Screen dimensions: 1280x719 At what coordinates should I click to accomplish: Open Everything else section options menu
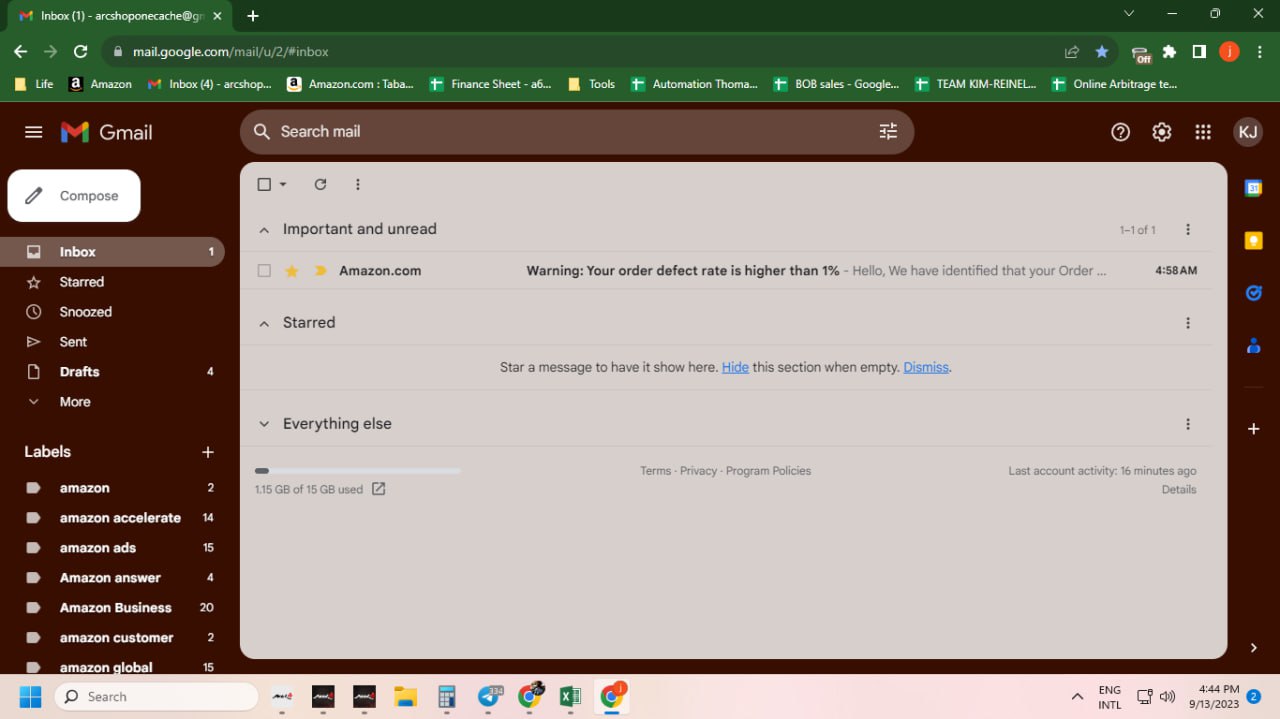tap(1188, 424)
